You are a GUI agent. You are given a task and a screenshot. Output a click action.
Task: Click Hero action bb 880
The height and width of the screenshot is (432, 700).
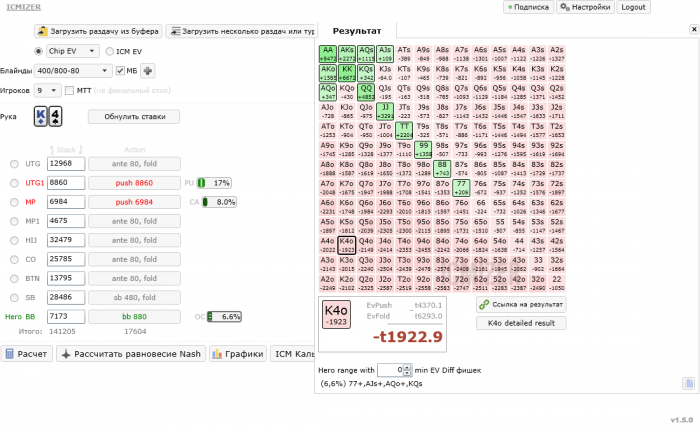tap(134, 317)
